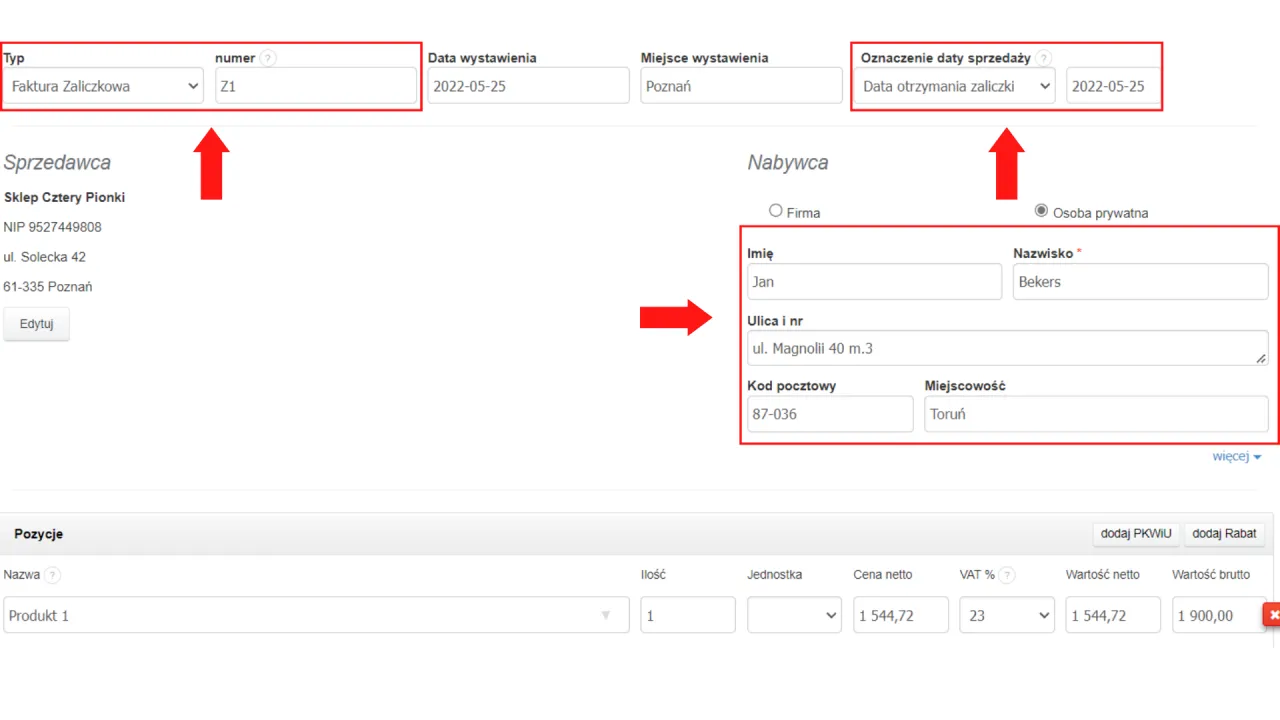Click the Nazwisko field containing Bekers
Viewport: 1280px width, 720px height.
1140,282
